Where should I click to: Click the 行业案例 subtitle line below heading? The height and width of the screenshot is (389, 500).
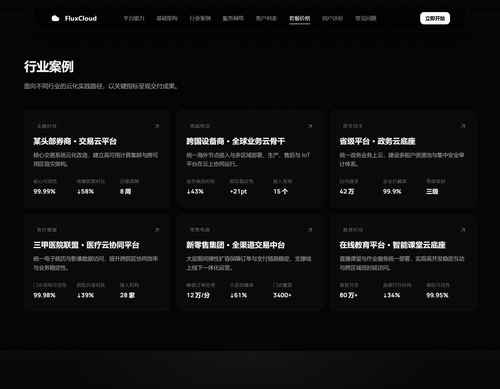coord(101,86)
